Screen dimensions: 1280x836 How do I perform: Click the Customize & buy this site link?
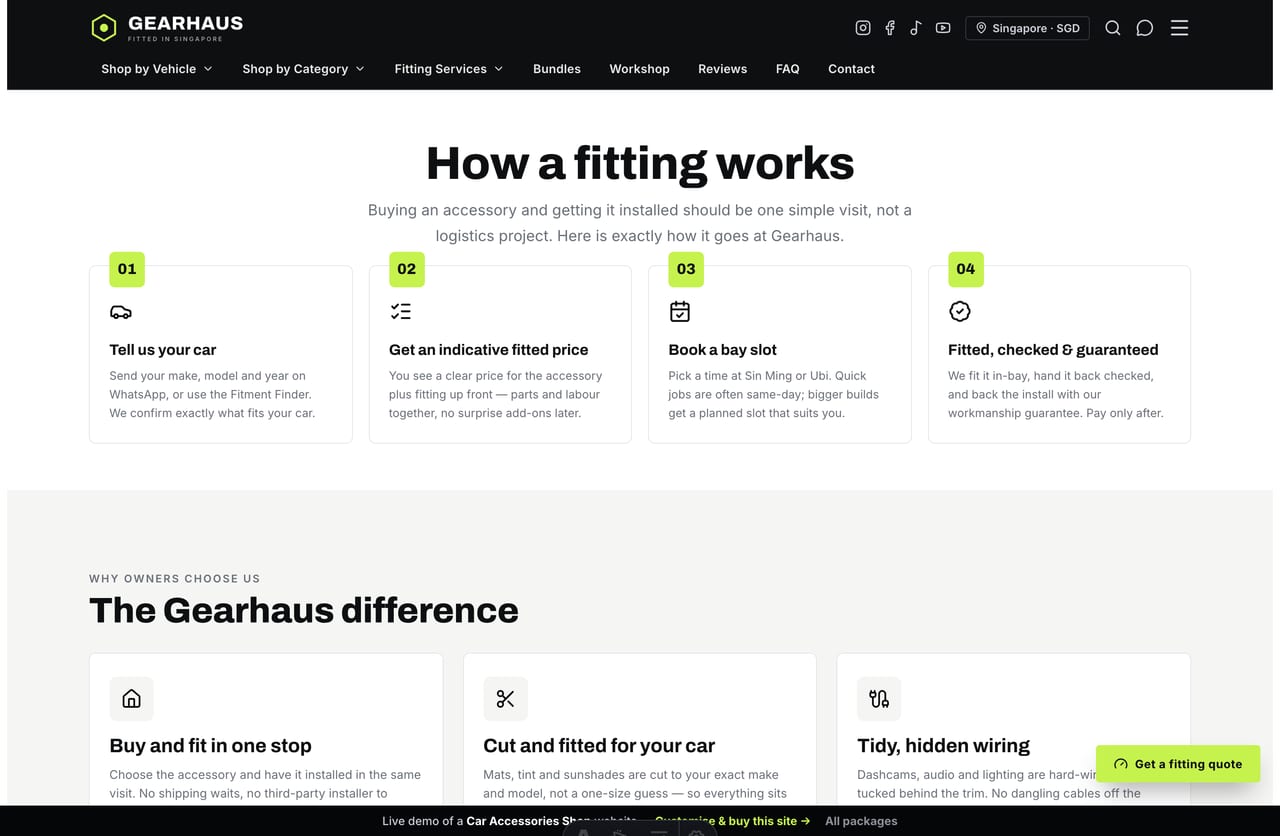732,821
